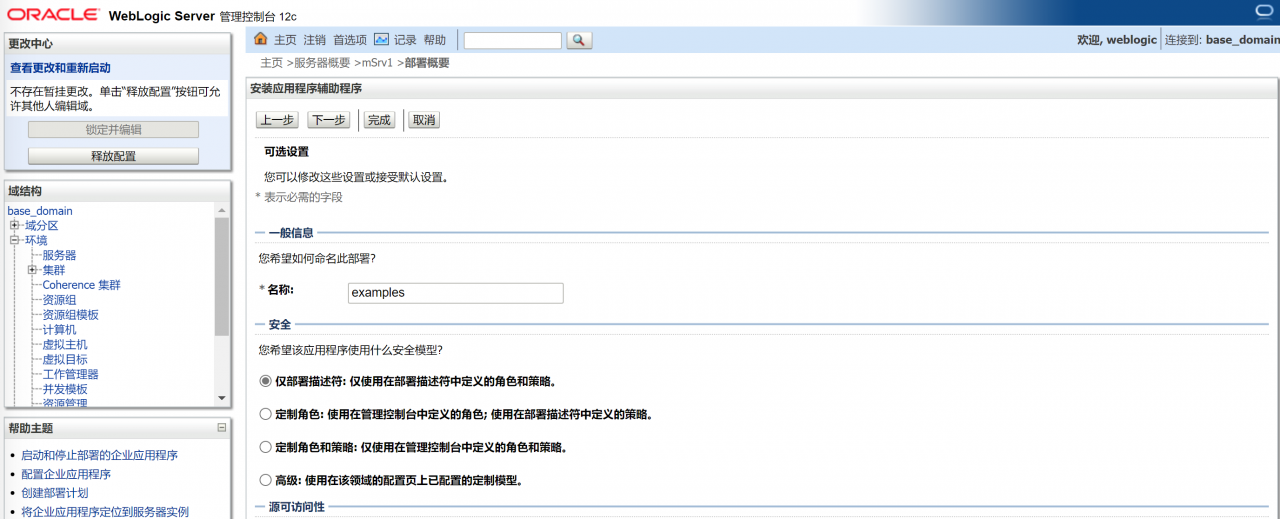Click the 释放配置 button

tap(113, 156)
